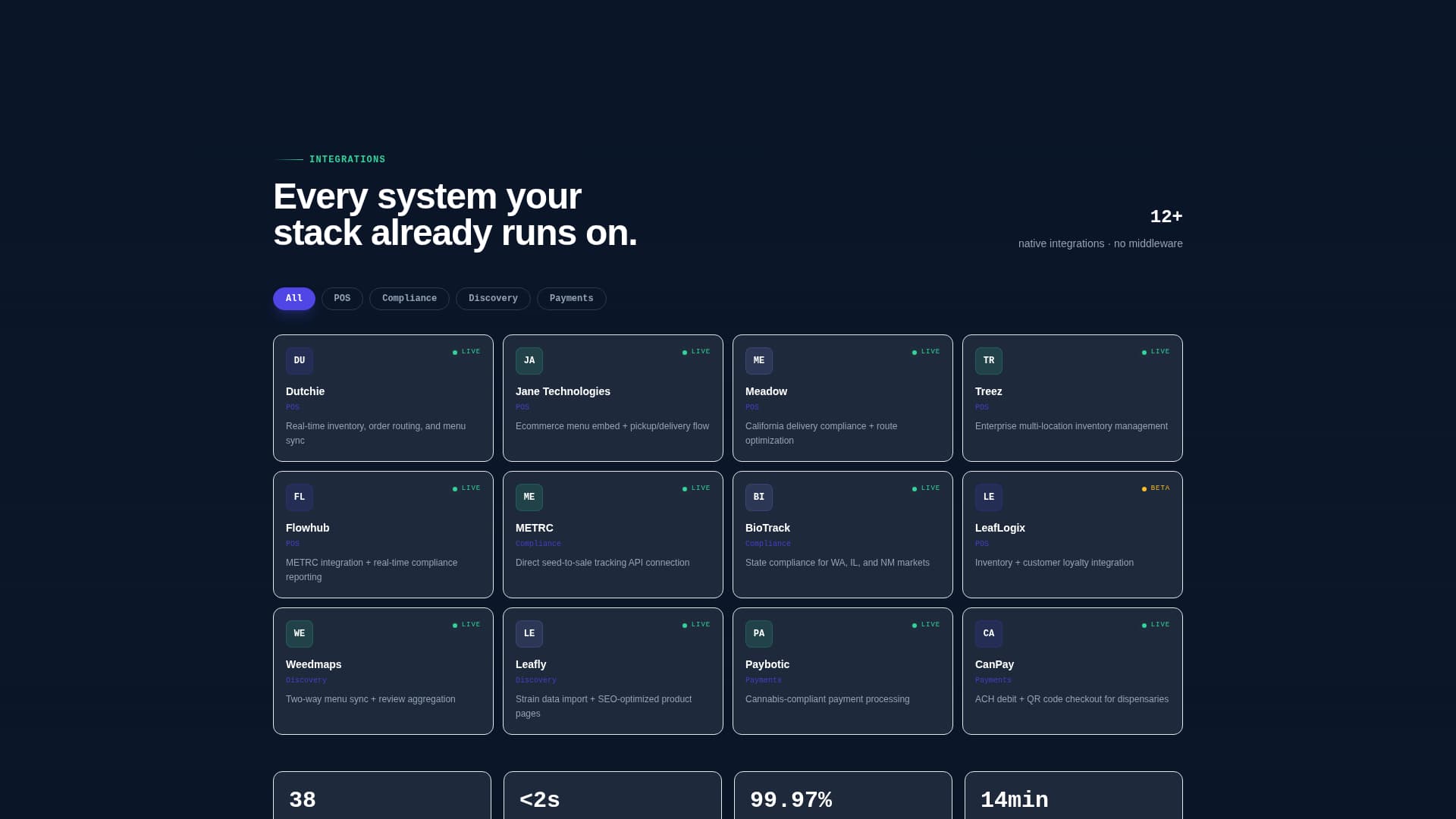Image resolution: width=1456 pixels, height=819 pixels.
Task: Click the CA logo badge for CanPay
Action: click(x=989, y=634)
